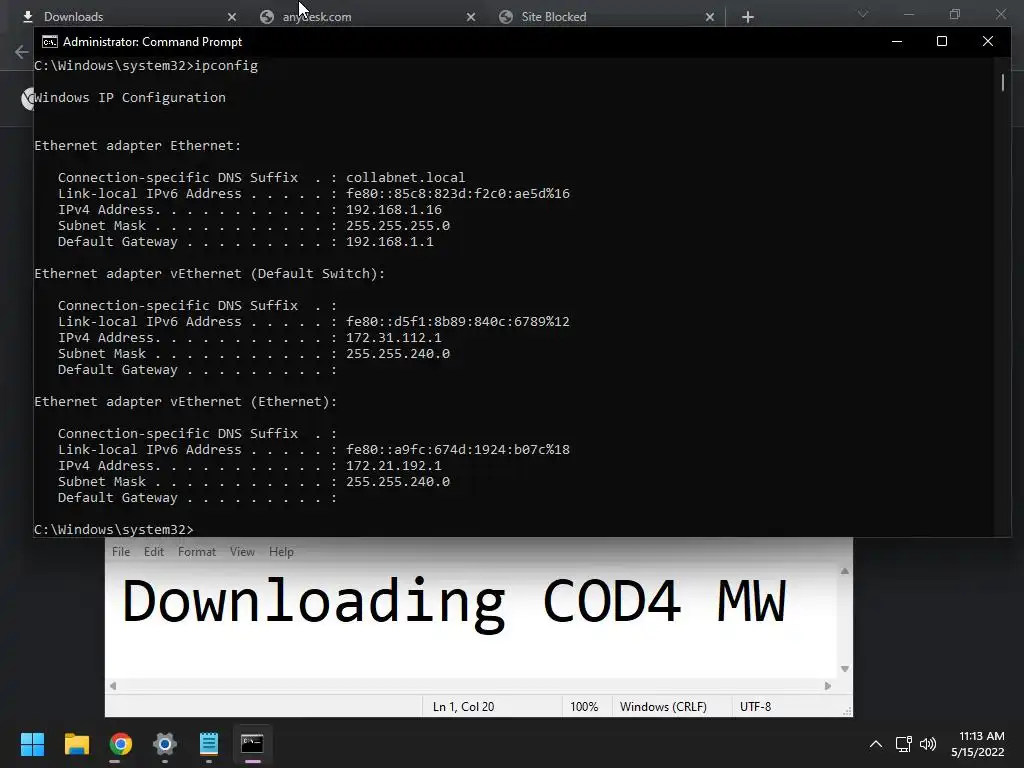Image resolution: width=1024 pixels, height=768 pixels.
Task: Close the Downloads browser tab
Action: [x=232, y=17]
